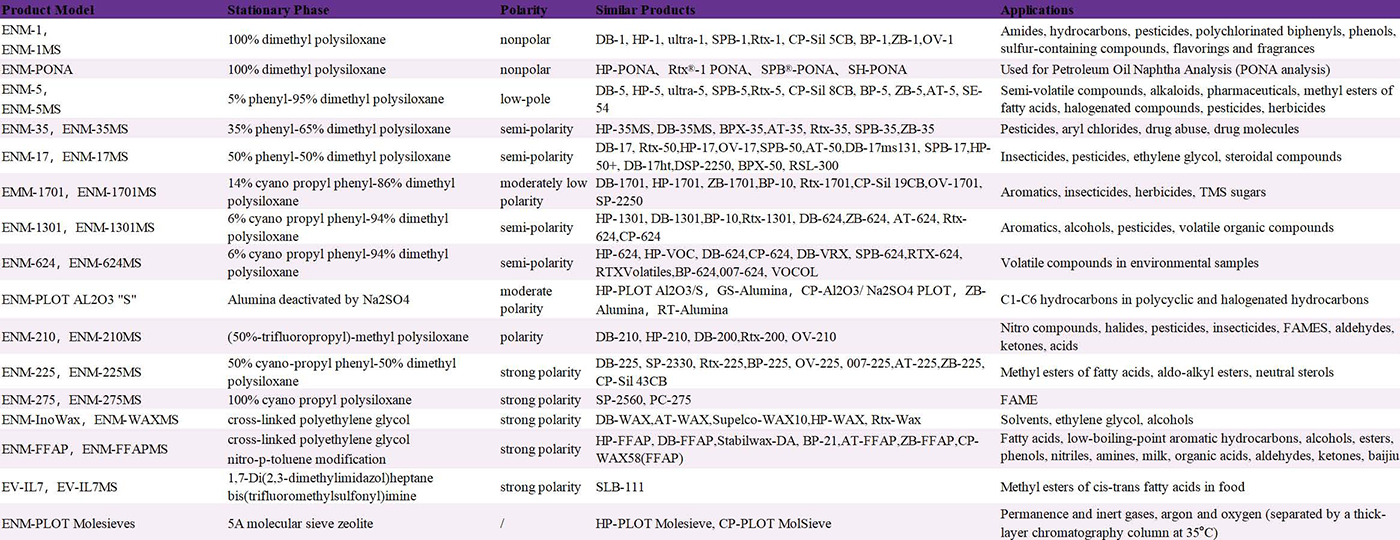Click HP-35MS, DB-35MS similar products cell

tap(765, 129)
